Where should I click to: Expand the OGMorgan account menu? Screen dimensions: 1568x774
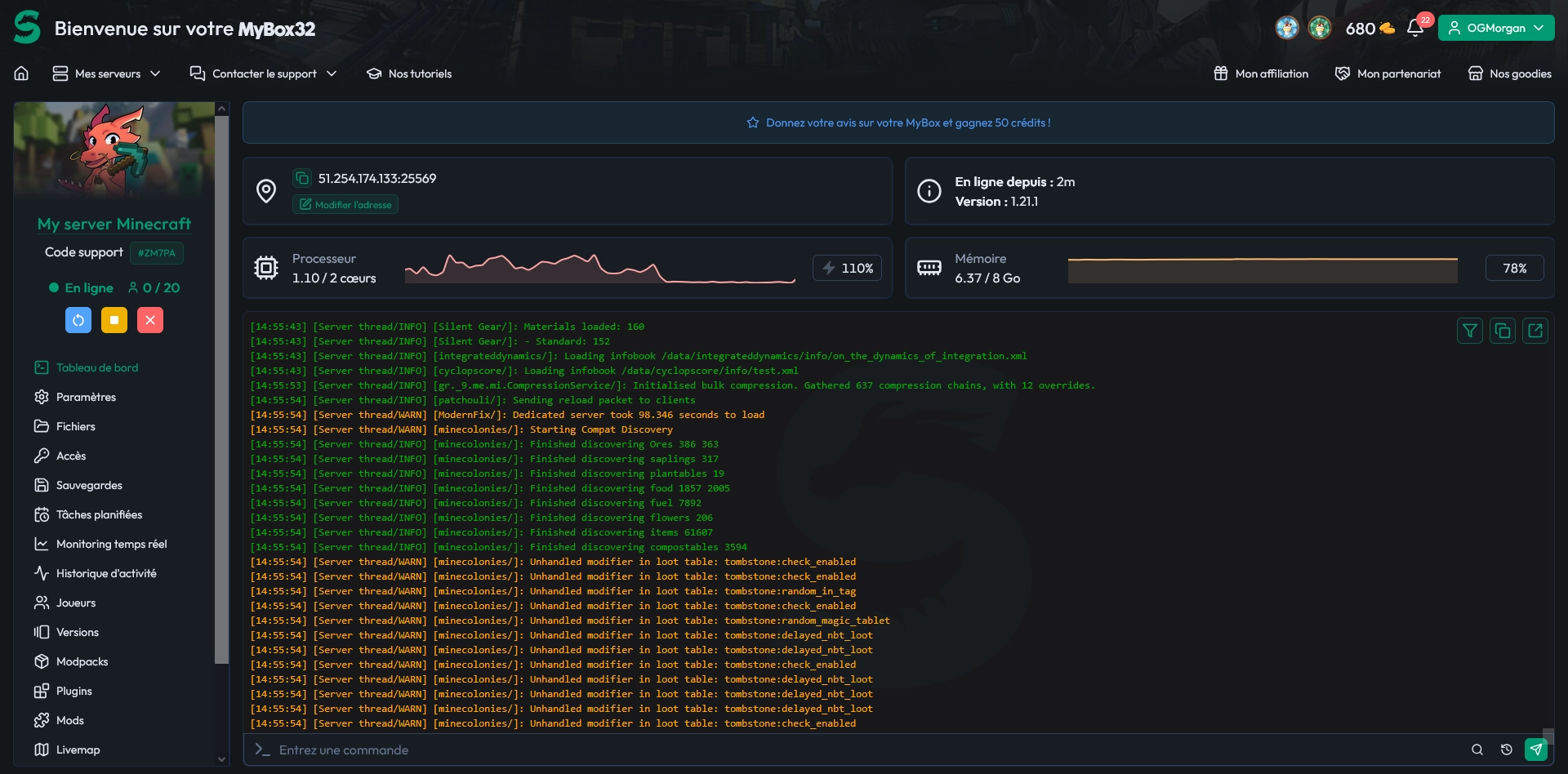[x=1495, y=27]
